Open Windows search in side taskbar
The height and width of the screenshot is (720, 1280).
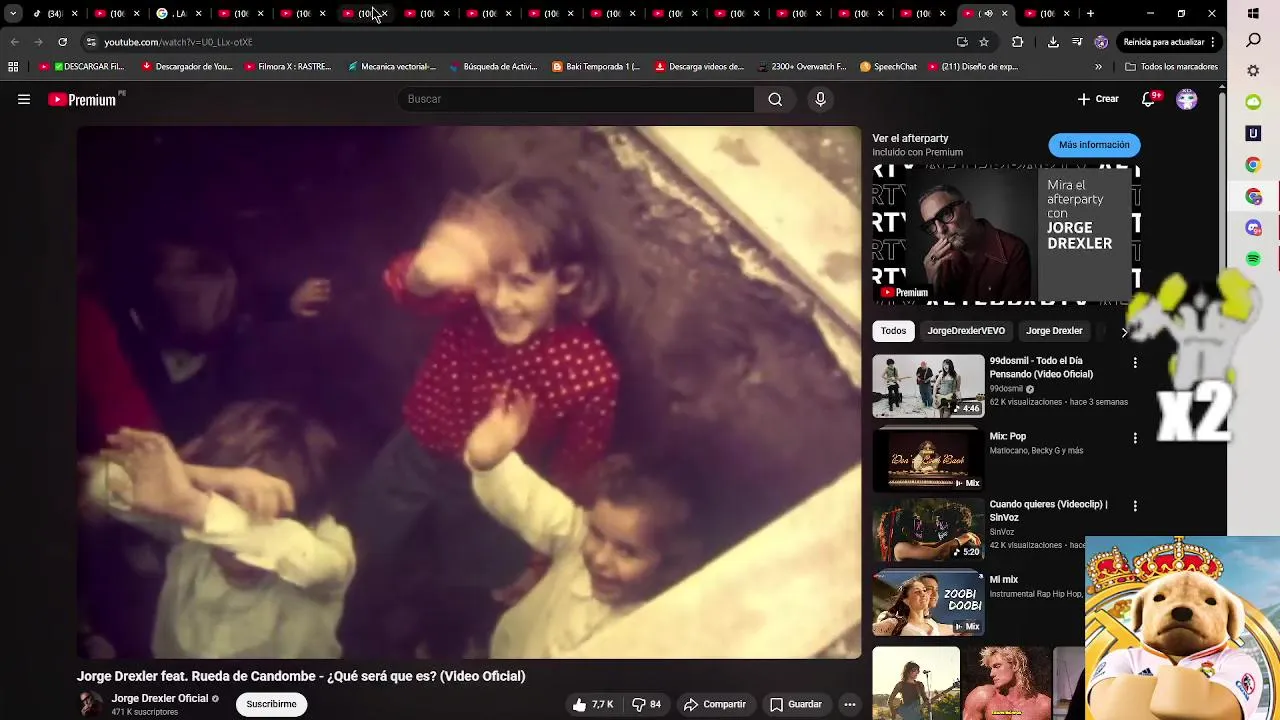click(x=1253, y=41)
